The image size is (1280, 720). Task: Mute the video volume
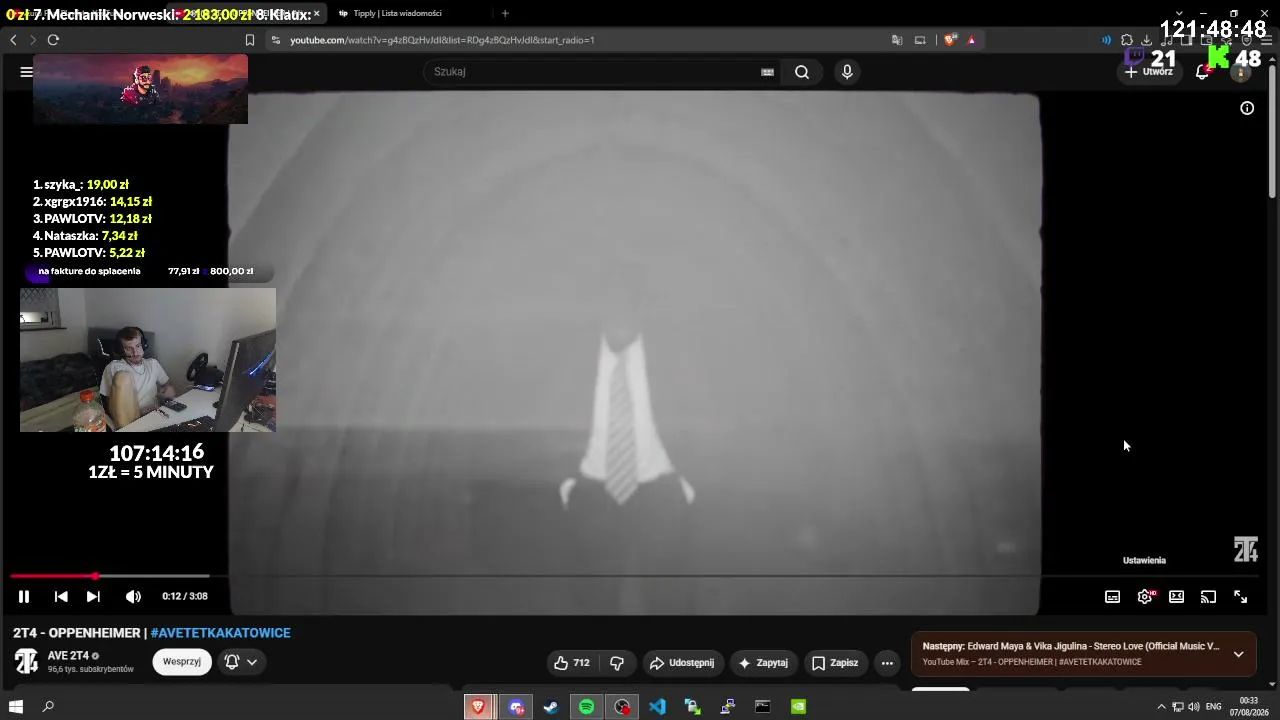133,597
